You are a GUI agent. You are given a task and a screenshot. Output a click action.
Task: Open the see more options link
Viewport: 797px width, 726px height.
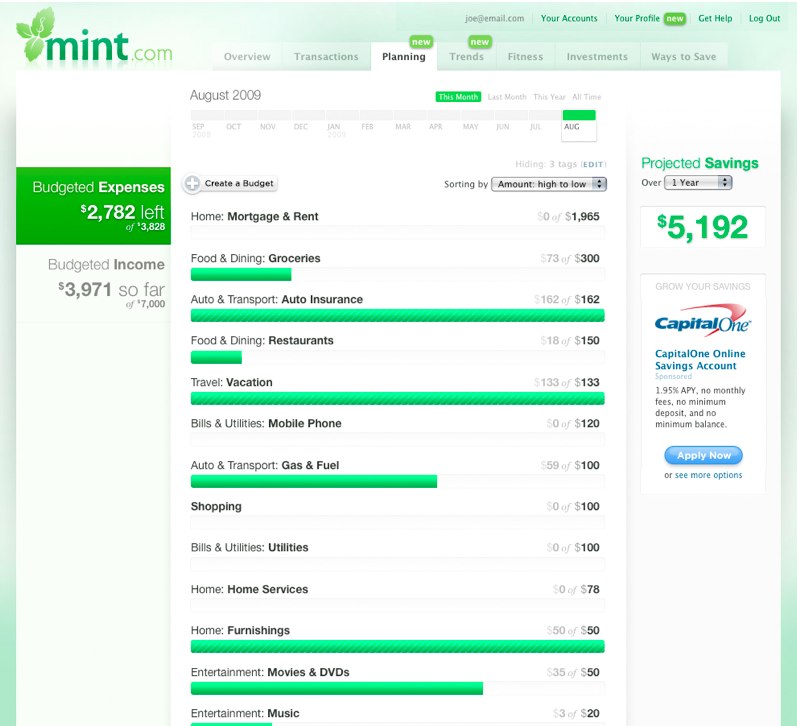[x=708, y=475]
